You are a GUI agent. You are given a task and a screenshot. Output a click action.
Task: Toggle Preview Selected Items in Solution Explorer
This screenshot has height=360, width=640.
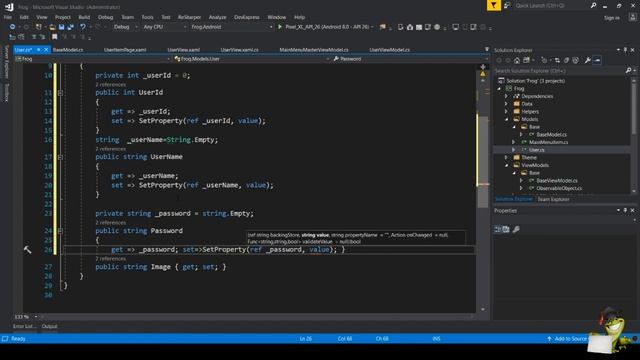(597, 60)
